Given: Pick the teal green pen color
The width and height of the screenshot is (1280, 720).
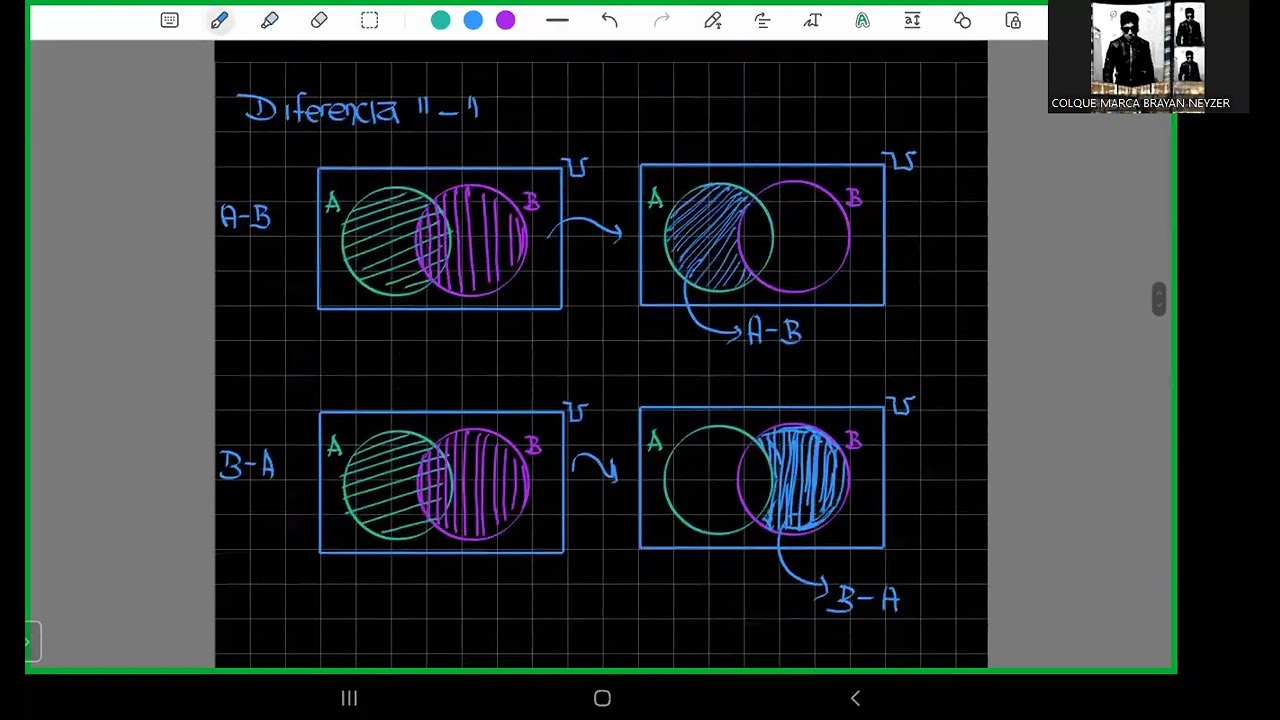Looking at the screenshot, I should coord(440,20).
